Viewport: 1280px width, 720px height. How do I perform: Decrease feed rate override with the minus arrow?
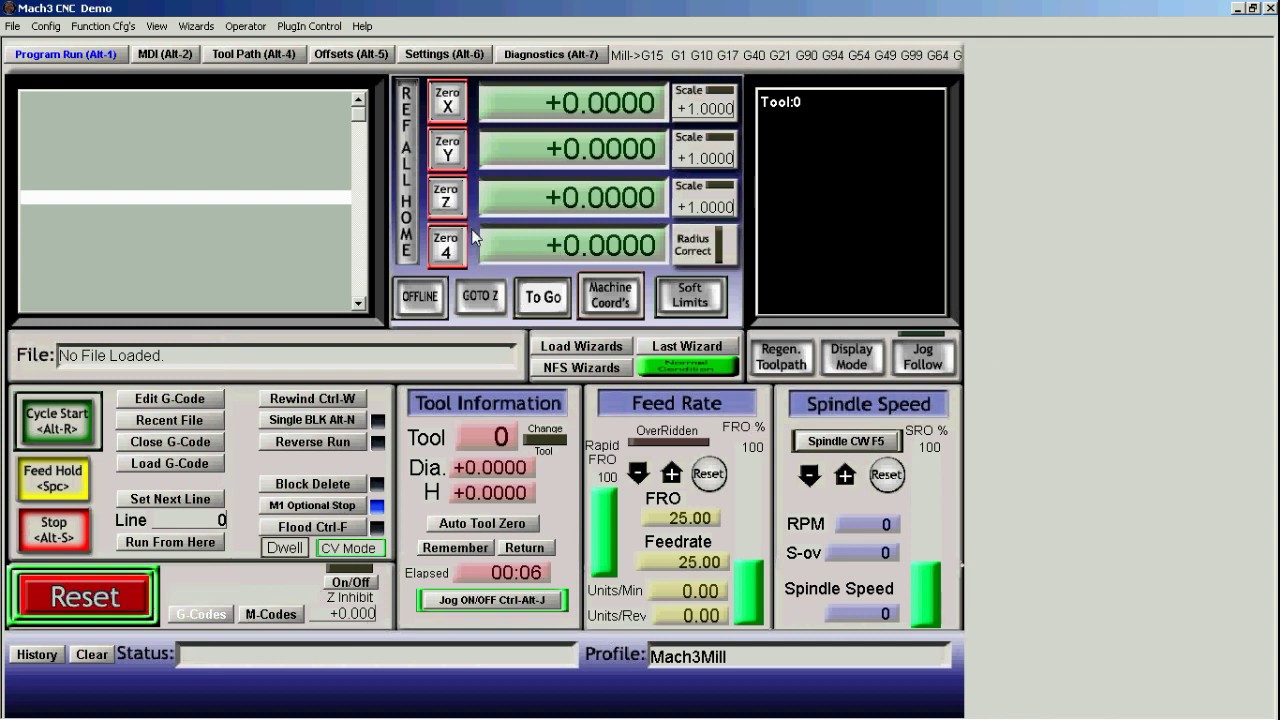[x=638, y=473]
